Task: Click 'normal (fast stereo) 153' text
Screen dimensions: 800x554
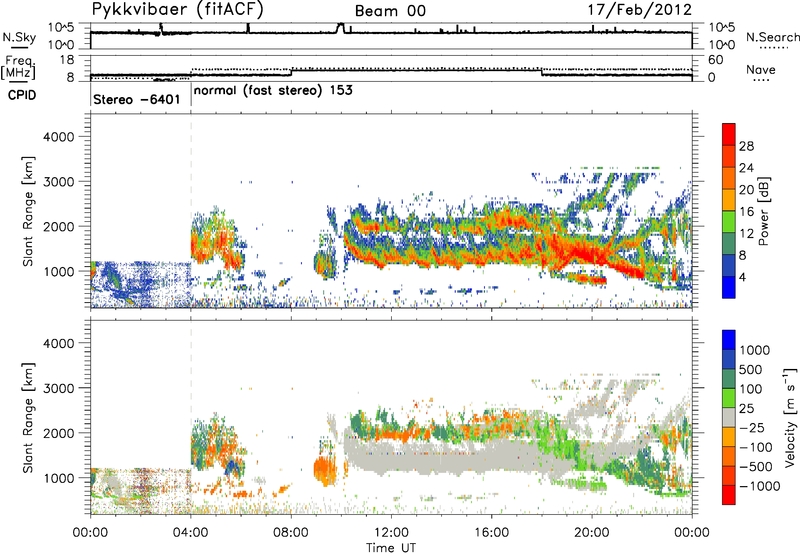Action: click(273, 90)
